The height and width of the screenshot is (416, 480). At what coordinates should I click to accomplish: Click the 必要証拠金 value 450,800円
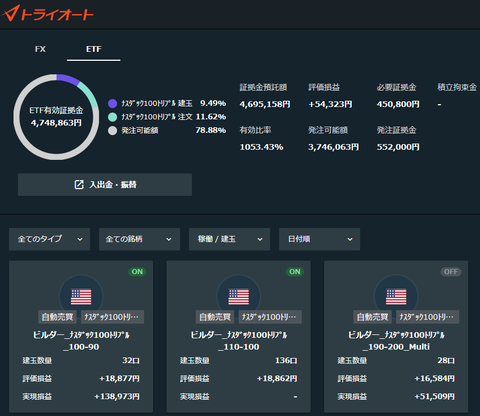(x=398, y=104)
